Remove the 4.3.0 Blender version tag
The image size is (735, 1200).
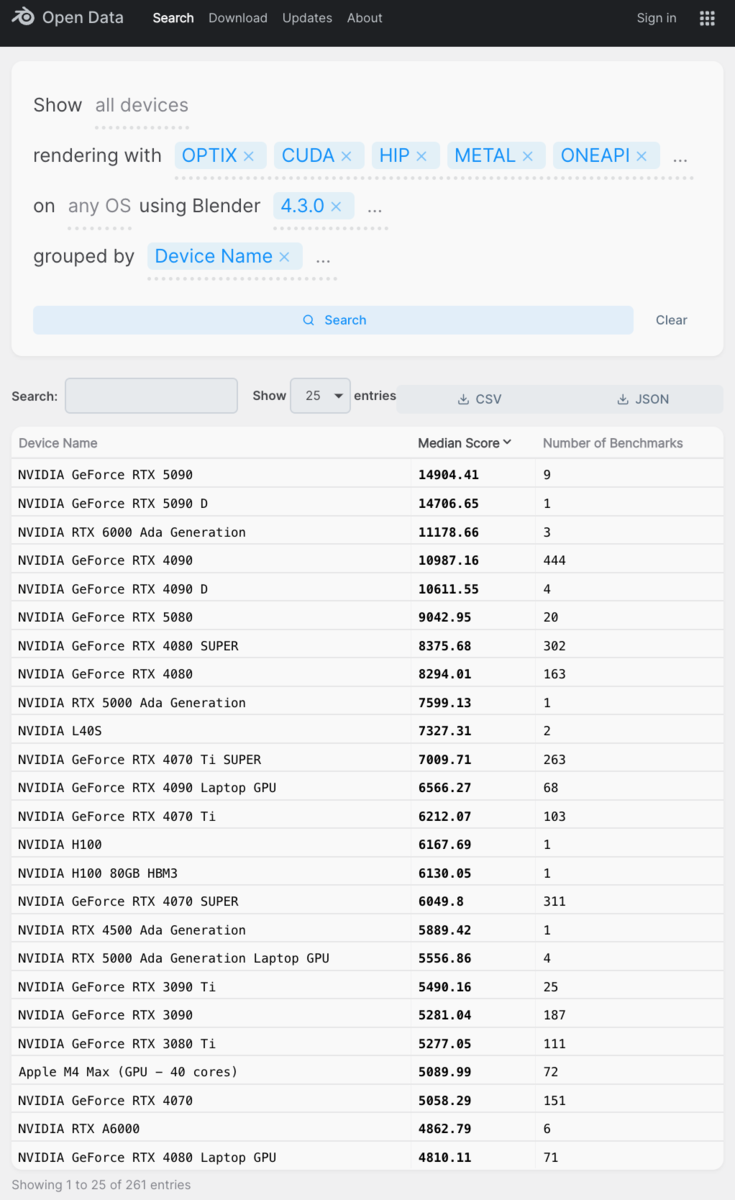(x=336, y=206)
